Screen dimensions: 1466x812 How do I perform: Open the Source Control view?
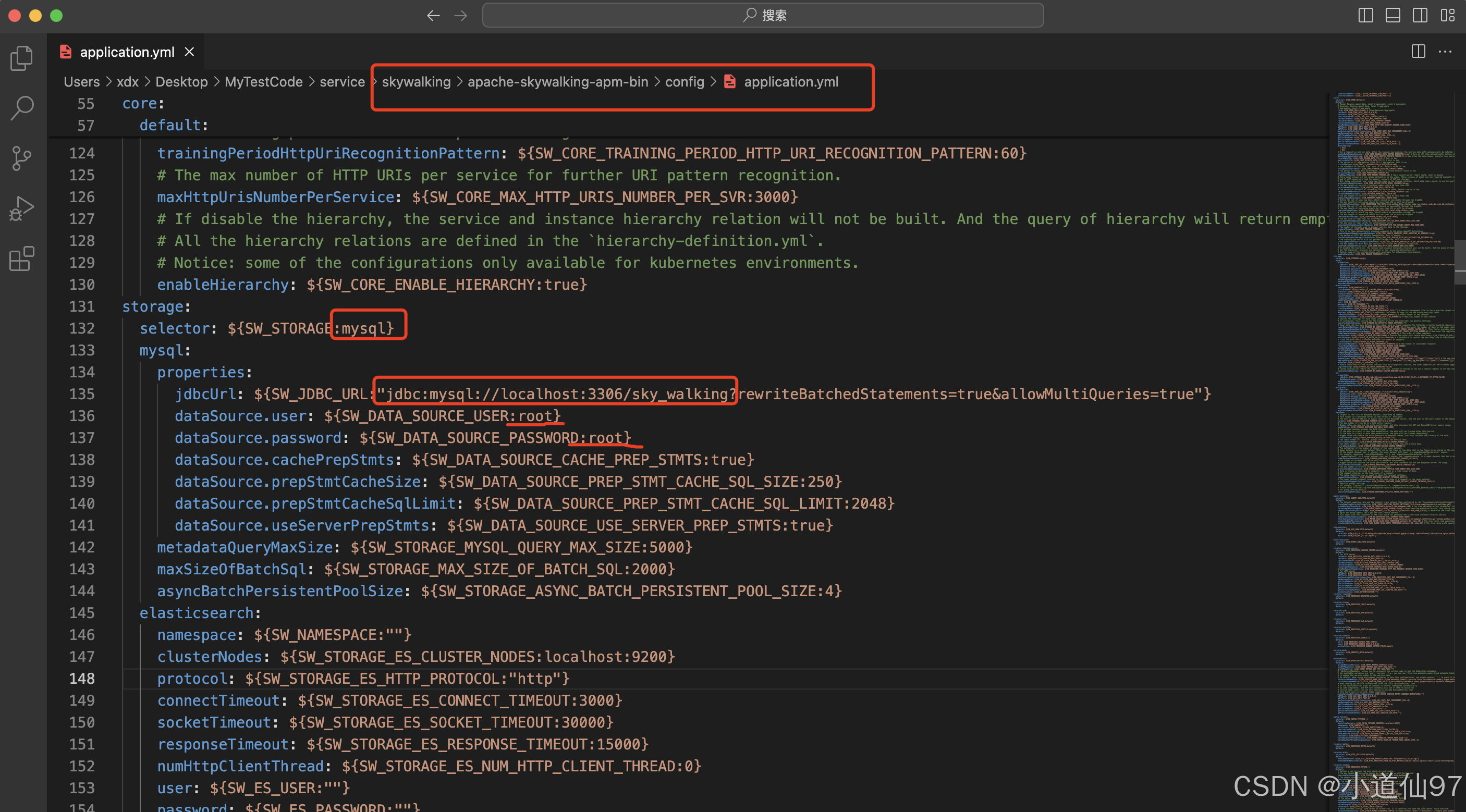22,158
